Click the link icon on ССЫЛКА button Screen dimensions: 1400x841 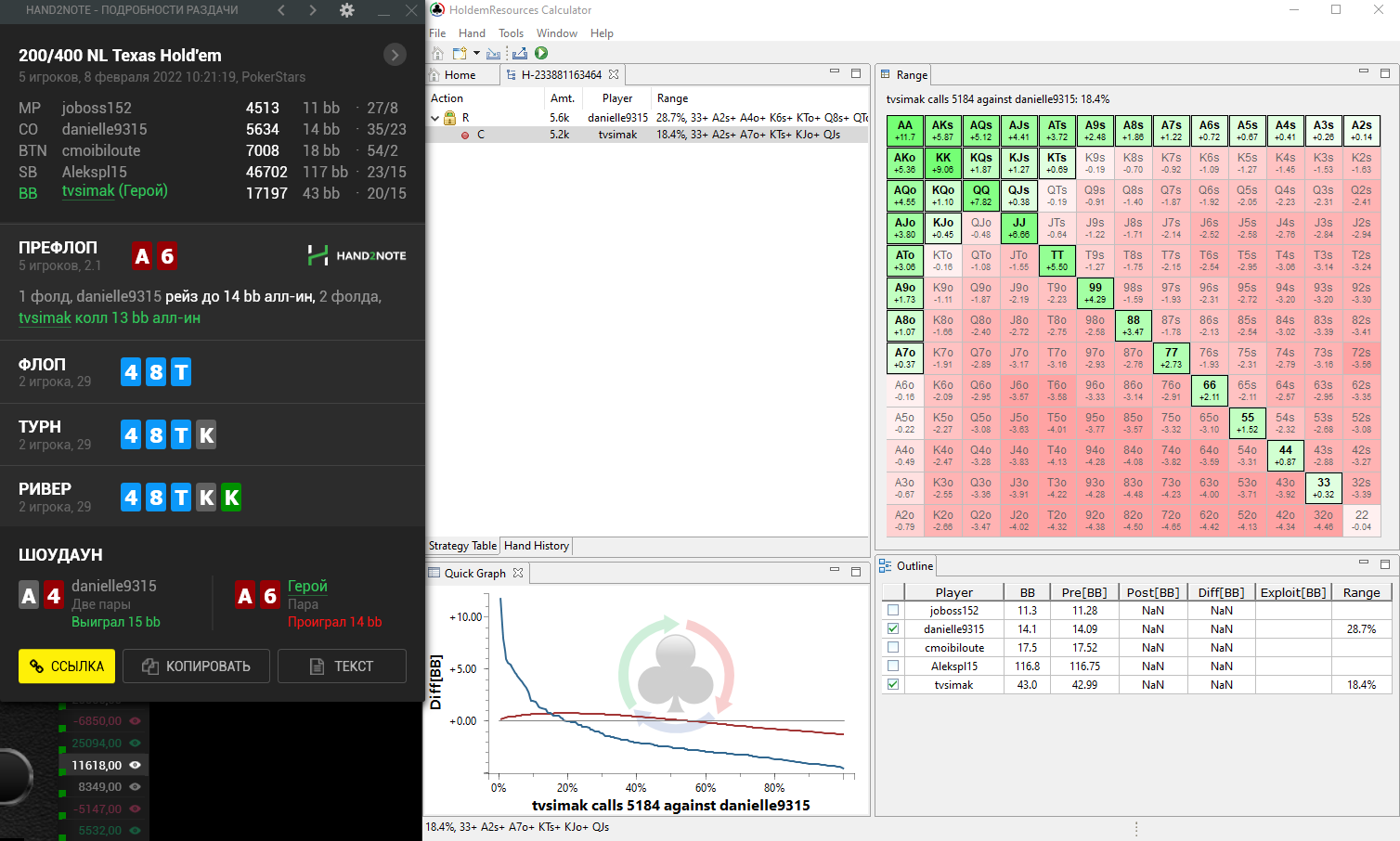click(37, 666)
